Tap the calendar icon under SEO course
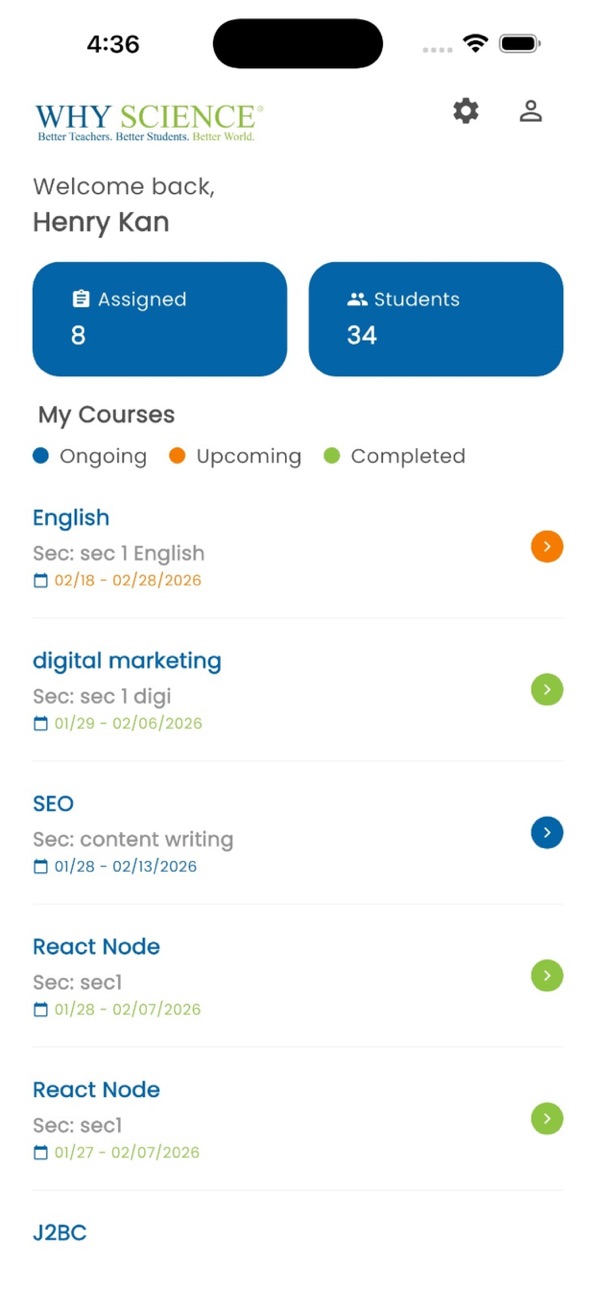 pyautogui.click(x=41, y=866)
